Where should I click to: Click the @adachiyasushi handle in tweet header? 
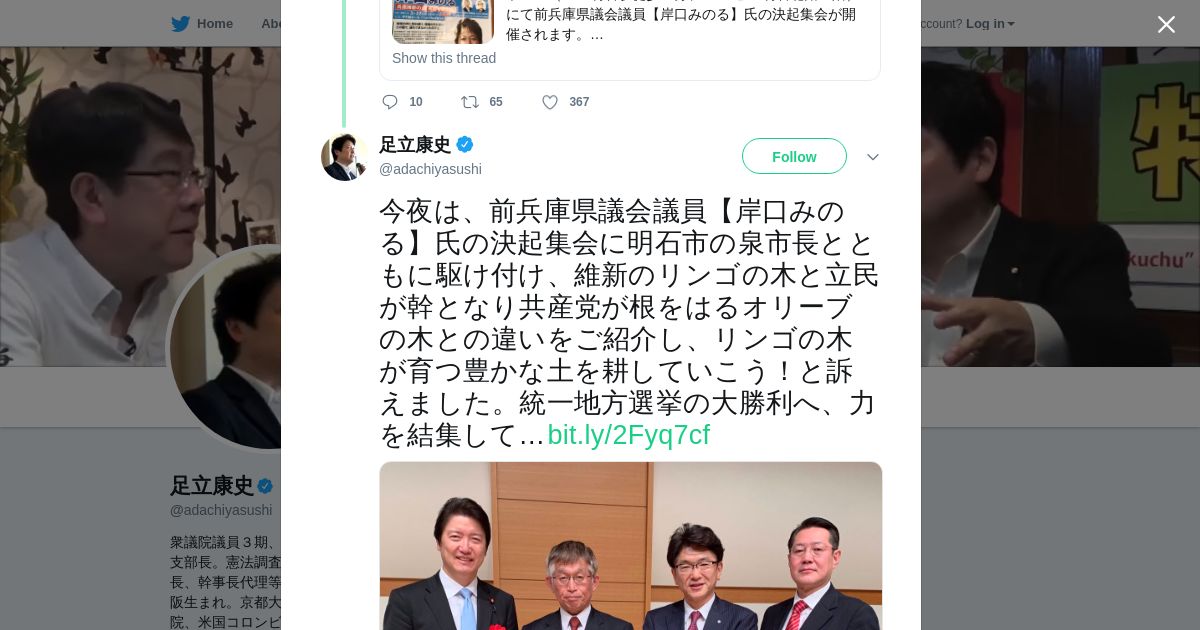[430, 169]
